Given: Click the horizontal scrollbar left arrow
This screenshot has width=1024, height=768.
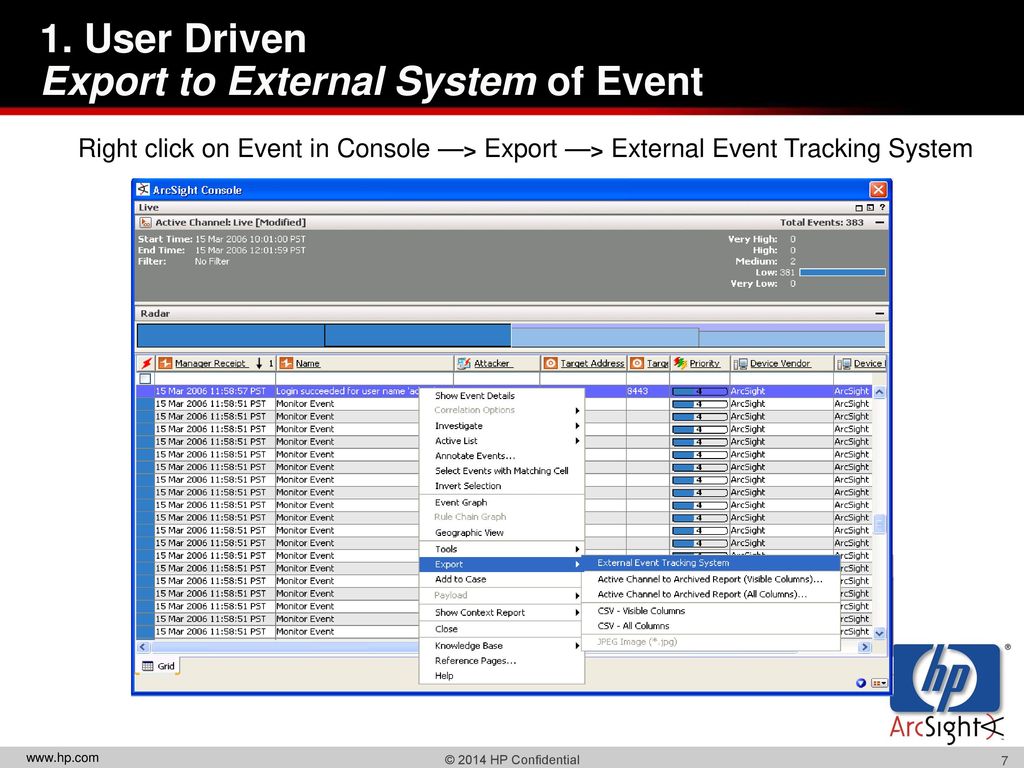Looking at the screenshot, I should 144,647.
